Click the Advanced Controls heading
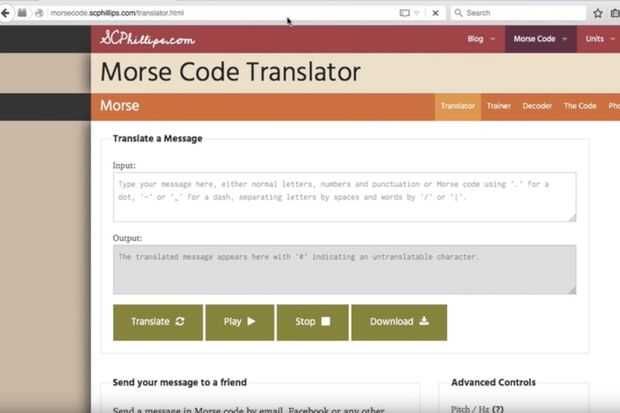Viewport: 620px width, 413px height. [493, 382]
